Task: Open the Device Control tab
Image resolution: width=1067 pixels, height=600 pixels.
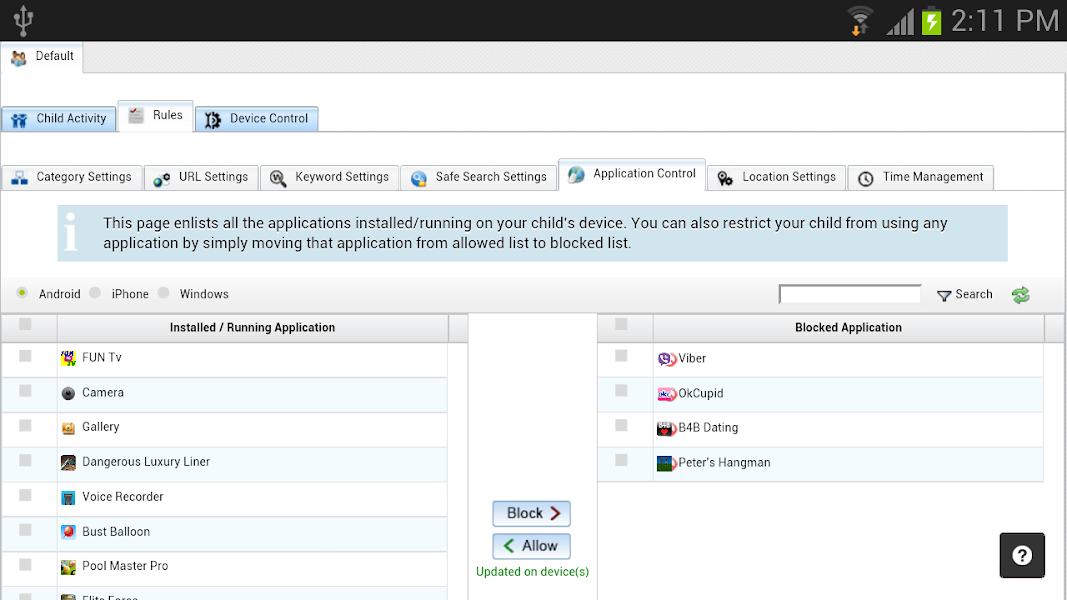Action: coord(257,119)
